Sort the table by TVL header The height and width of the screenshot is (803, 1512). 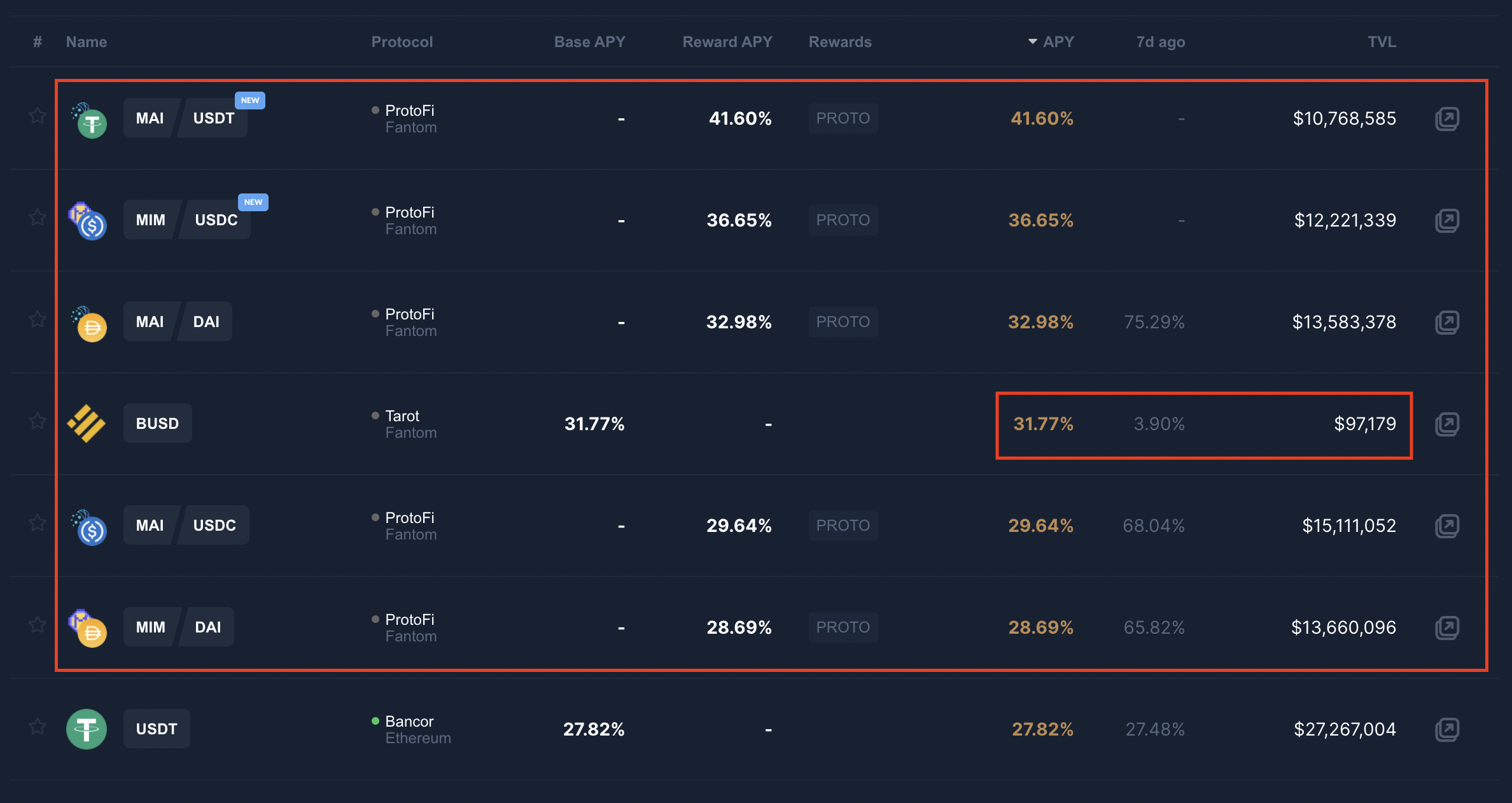coord(1382,42)
